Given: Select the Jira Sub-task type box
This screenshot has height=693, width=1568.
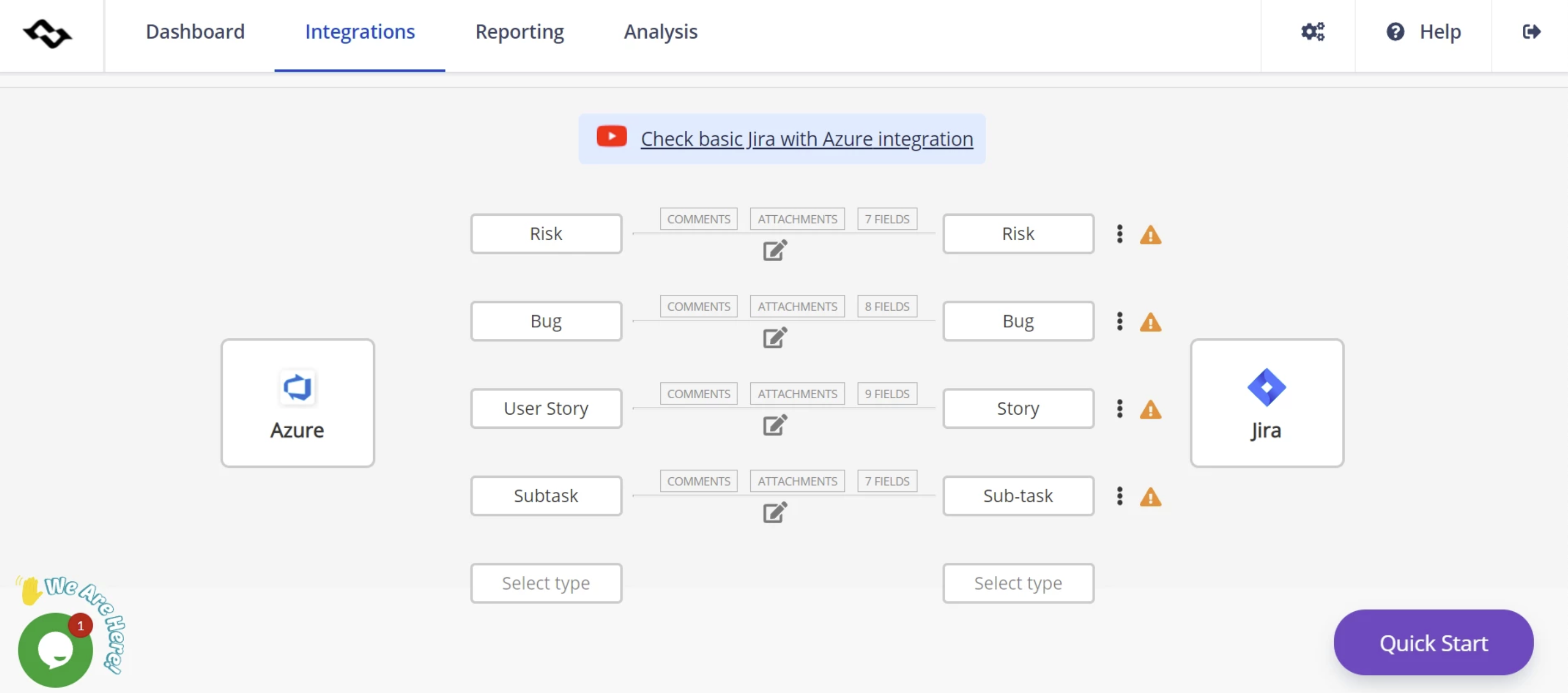Looking at the screenshot, I should (1018, 496).
